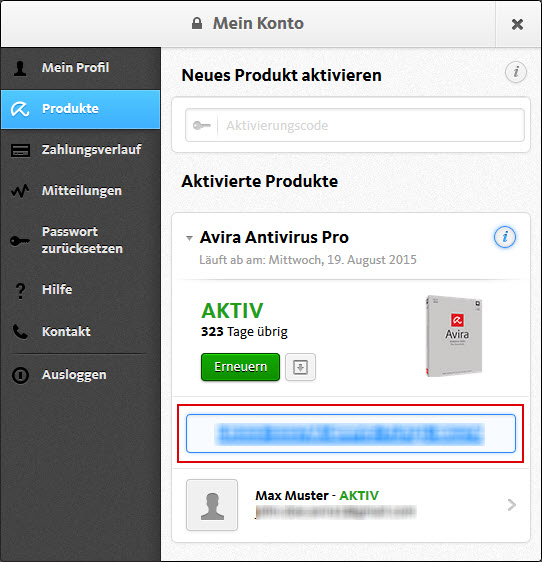This screenshot has width=542, height=562.
Task: Open Zahlungsverlauf payment history
Action: coord(80,150)
